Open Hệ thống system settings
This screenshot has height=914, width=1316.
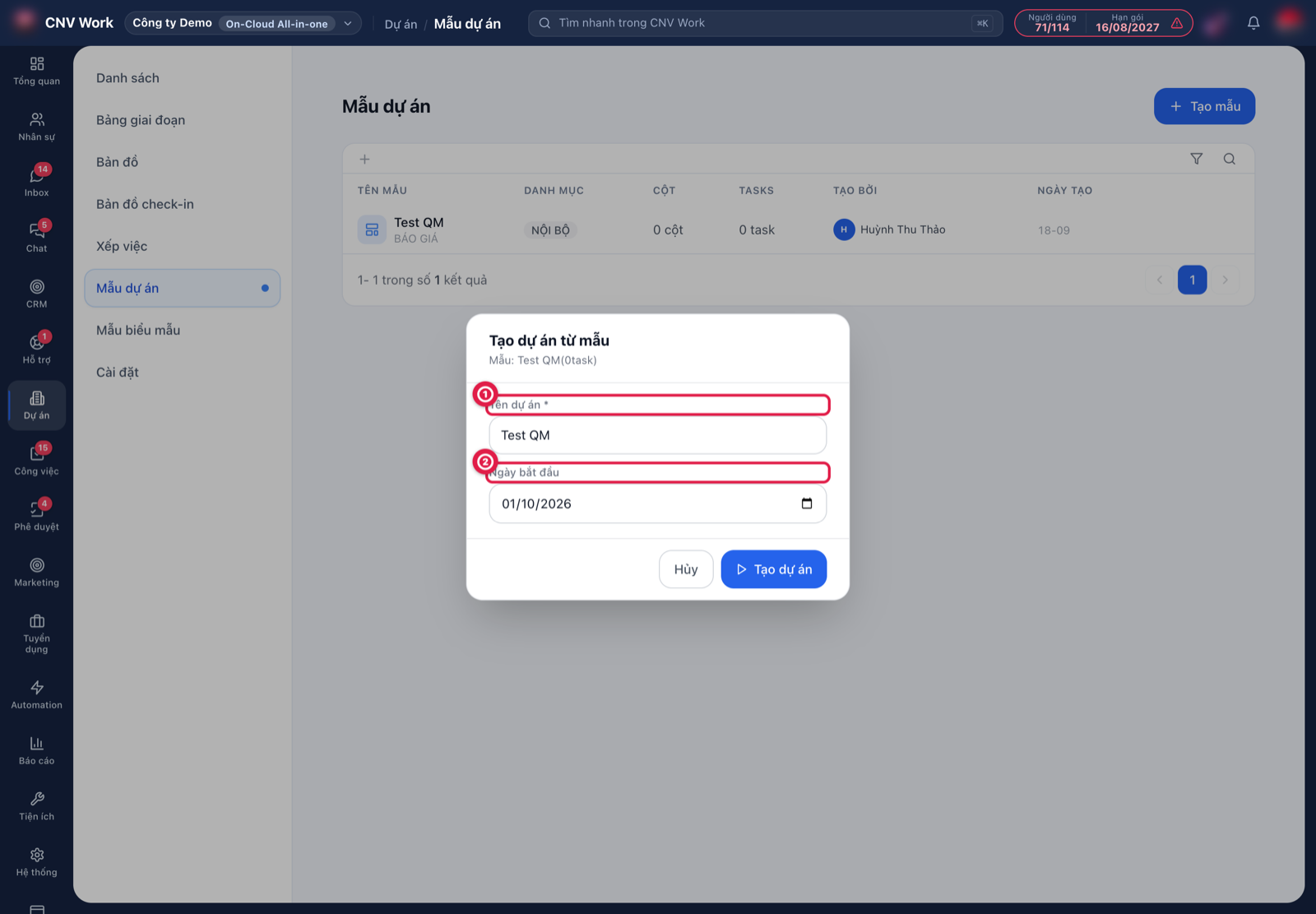pos(36,862)
